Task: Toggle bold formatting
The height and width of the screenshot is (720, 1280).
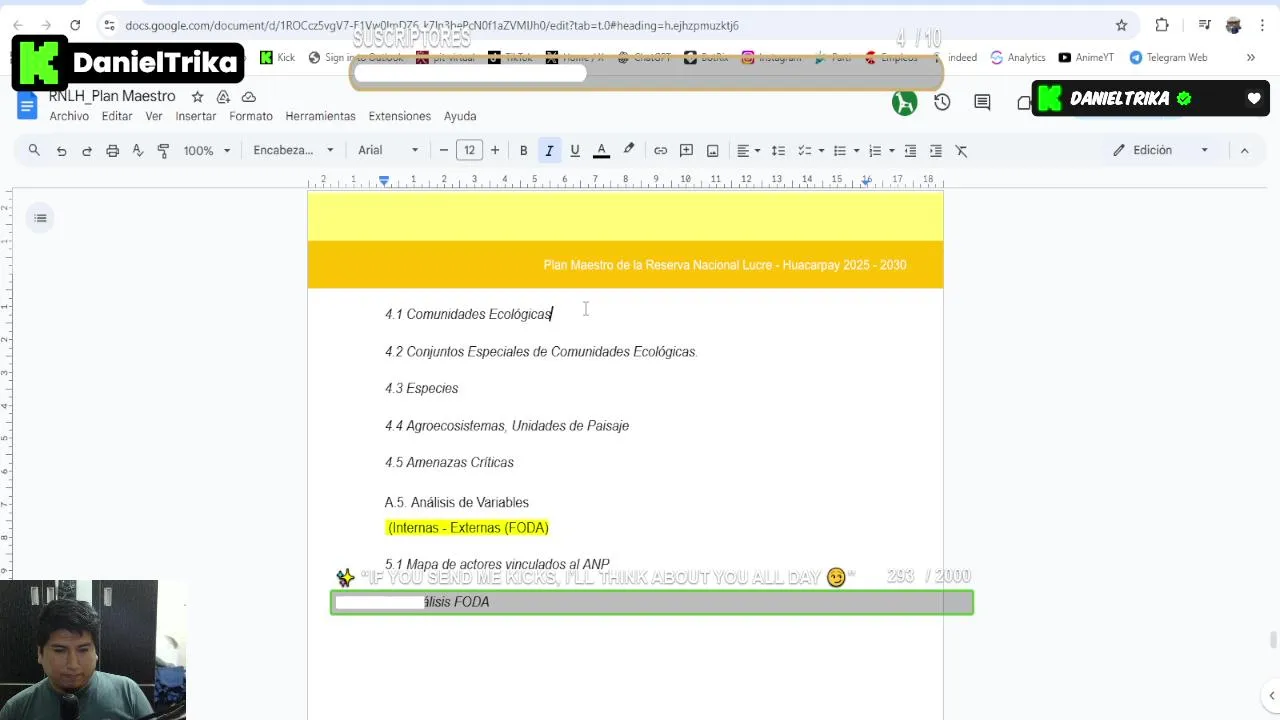Action: tap(523, 150)
